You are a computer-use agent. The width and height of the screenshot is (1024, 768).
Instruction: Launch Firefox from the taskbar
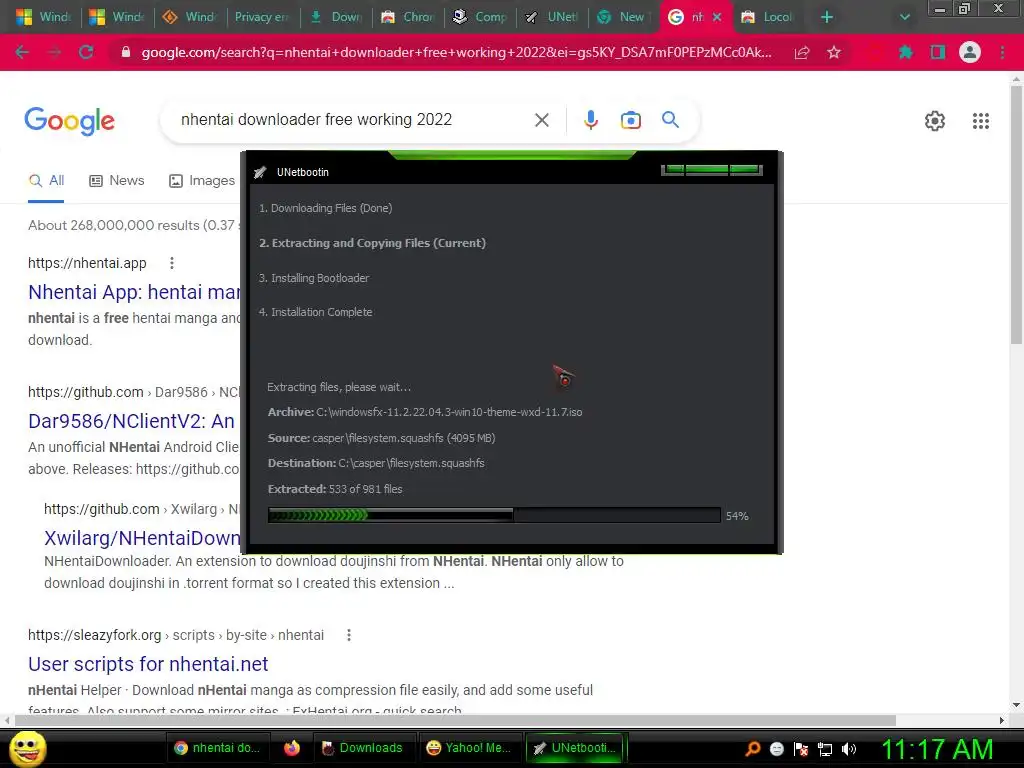[x=292, y=748]
